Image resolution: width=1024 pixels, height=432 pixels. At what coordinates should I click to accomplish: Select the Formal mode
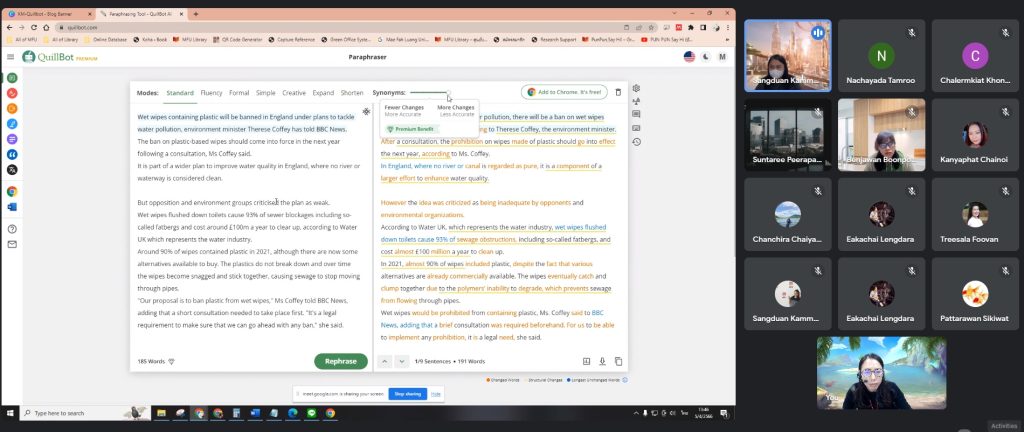(x=239, y=92)
